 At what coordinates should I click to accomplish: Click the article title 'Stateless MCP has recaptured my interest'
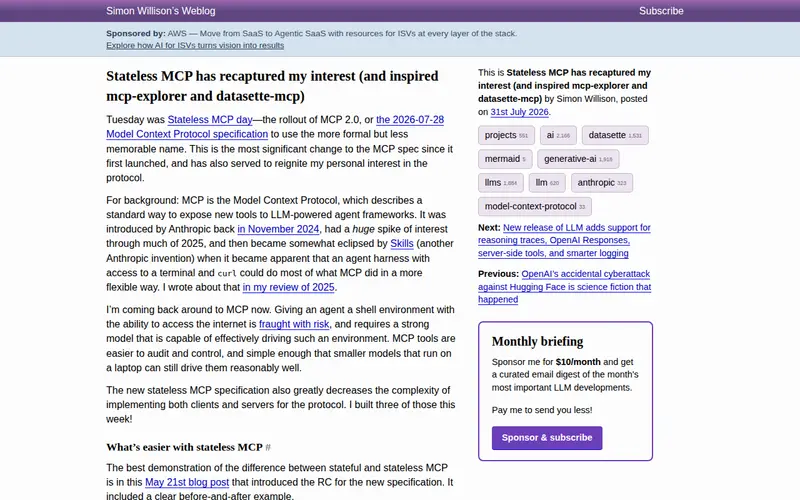click(272, 86)
